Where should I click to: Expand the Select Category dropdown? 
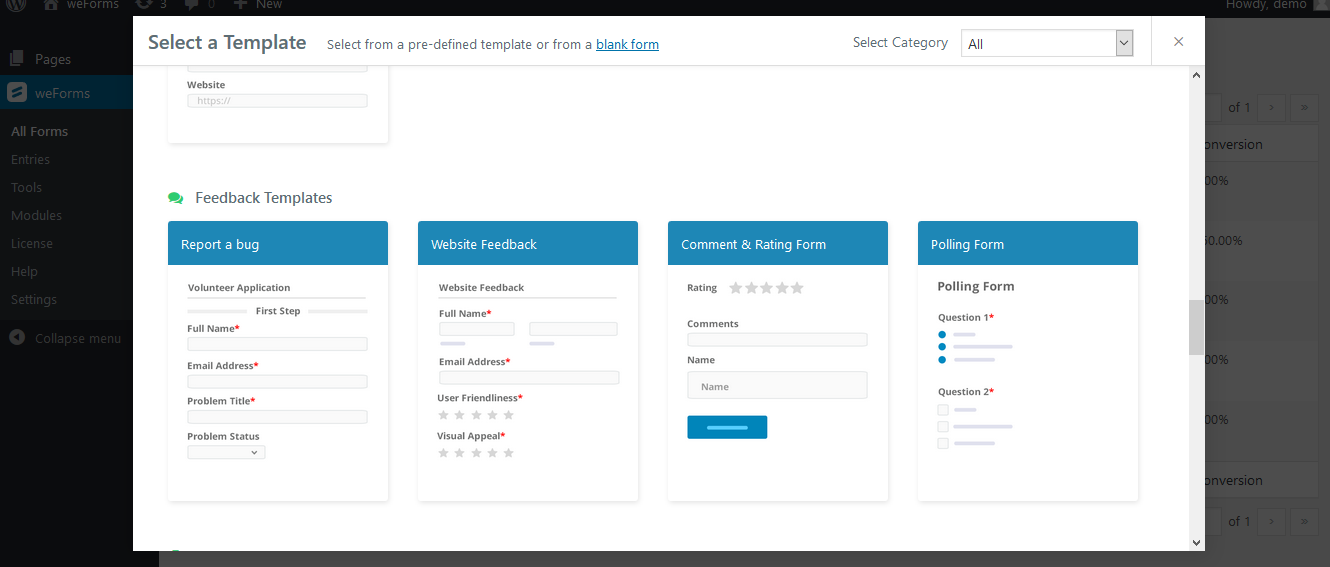pyautogui.click(x=1046, y=43)
